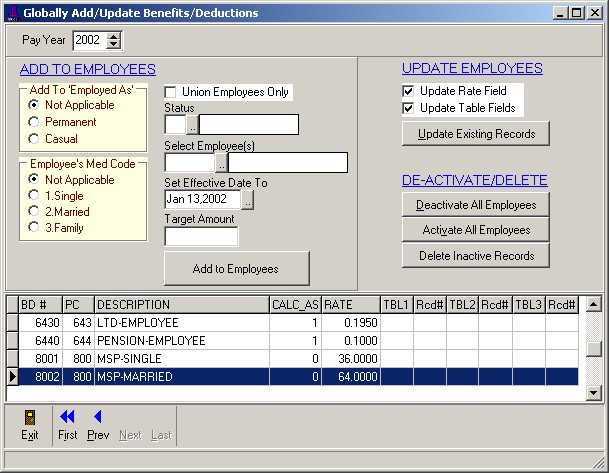
Task: Select 'Not Applicable' under Add To 'Employed As'
Action: tap(34, 105)
